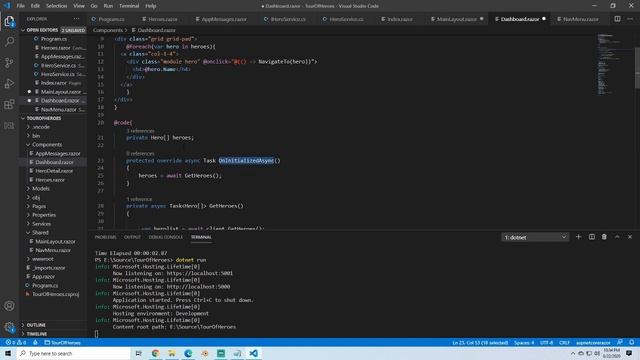640x360 pixels.
Task: Open App.razor in the file tree
Action: coord(43,276)
